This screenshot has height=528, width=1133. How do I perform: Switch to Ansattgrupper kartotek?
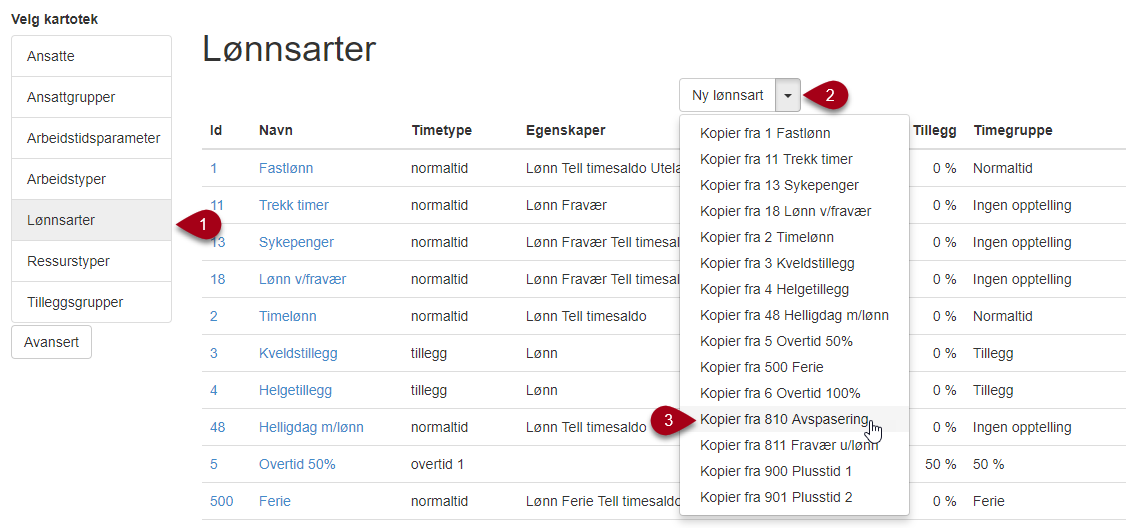tap(92, 97)
